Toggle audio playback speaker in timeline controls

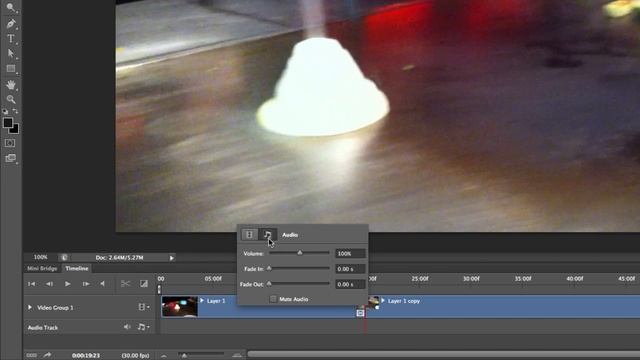click(102, 284)
